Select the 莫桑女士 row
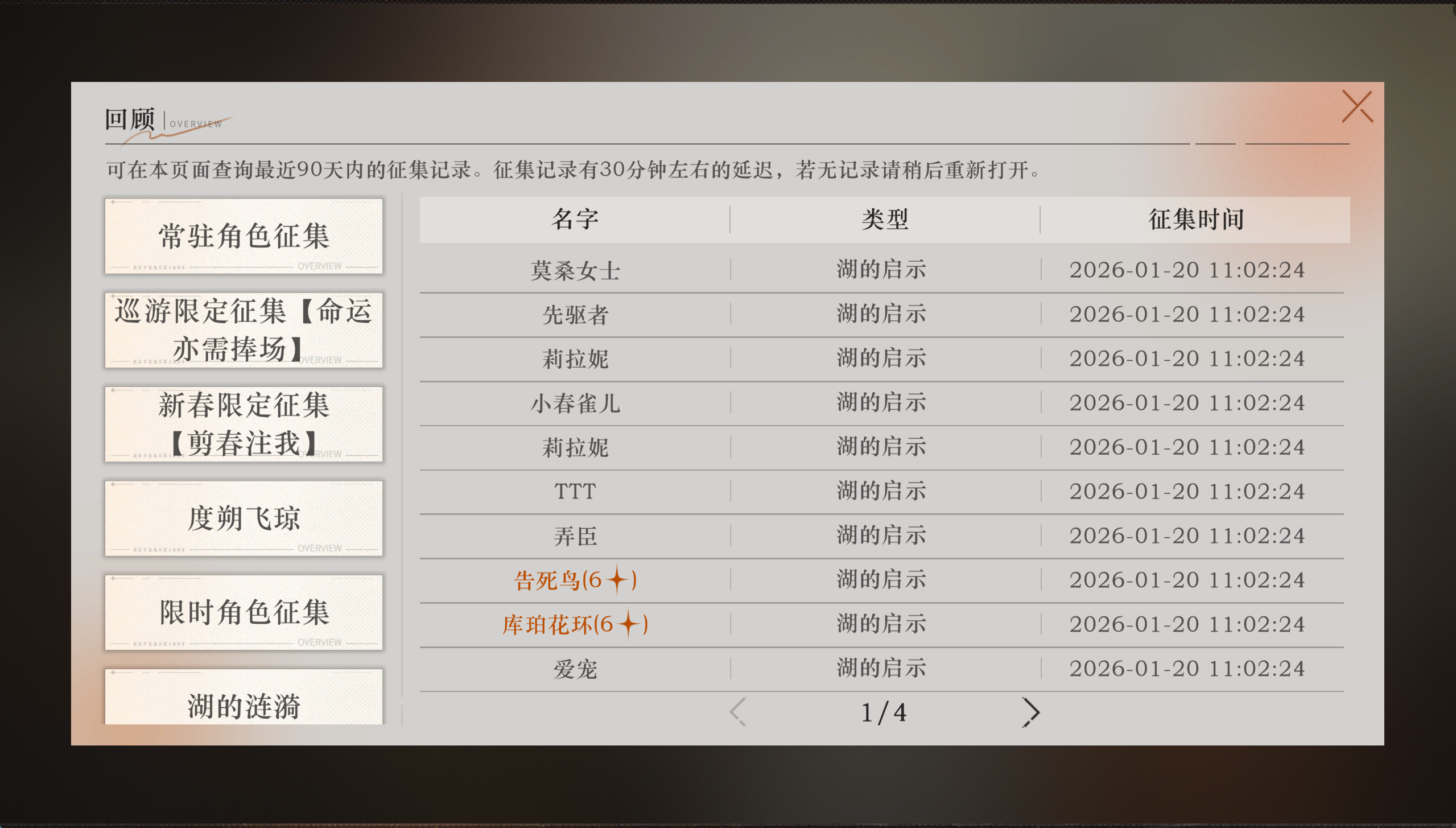The height and width of the screenshot is (828, 1456). click(575, 270)
